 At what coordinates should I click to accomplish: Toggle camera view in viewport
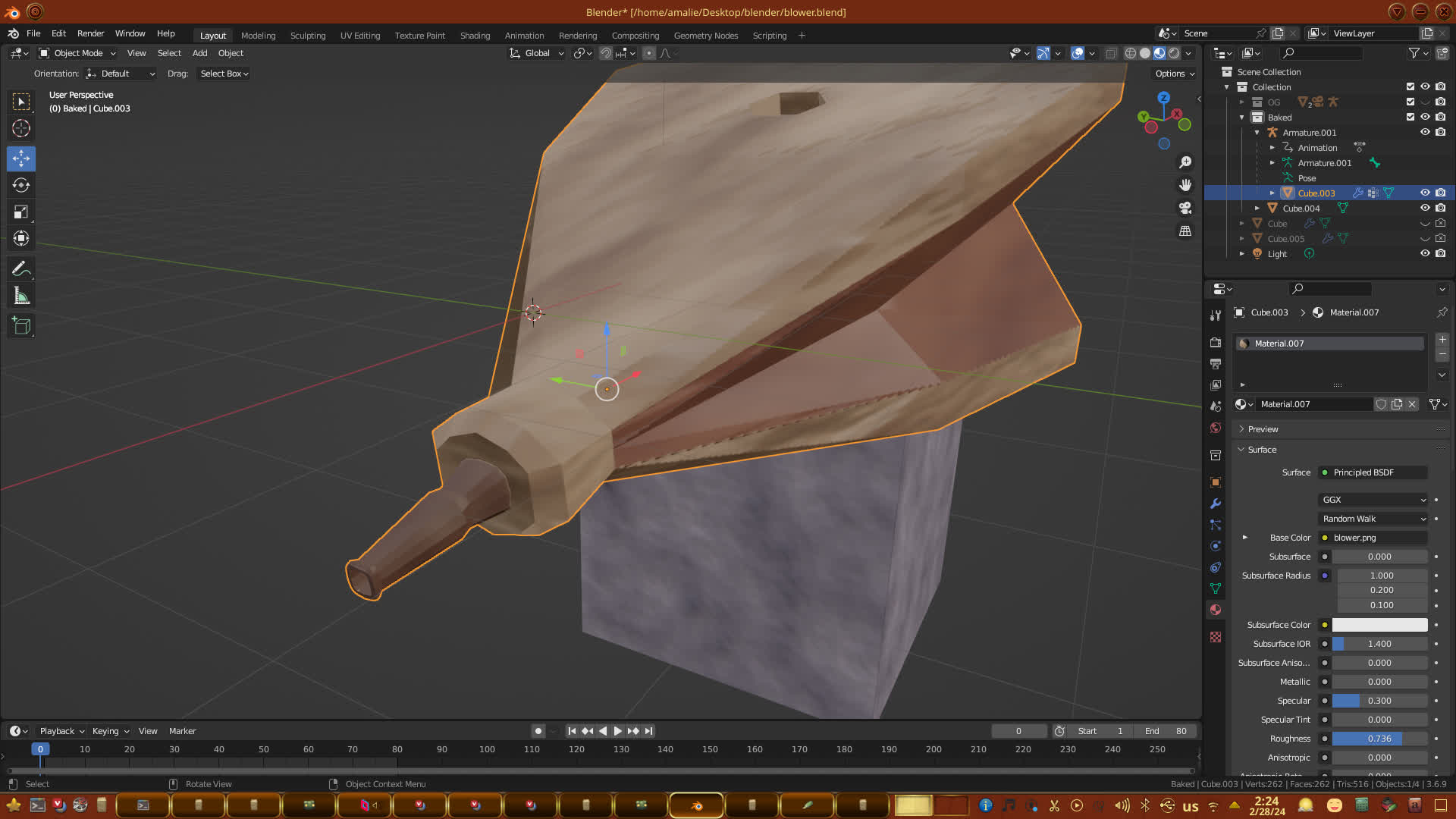coord(1185,208)
